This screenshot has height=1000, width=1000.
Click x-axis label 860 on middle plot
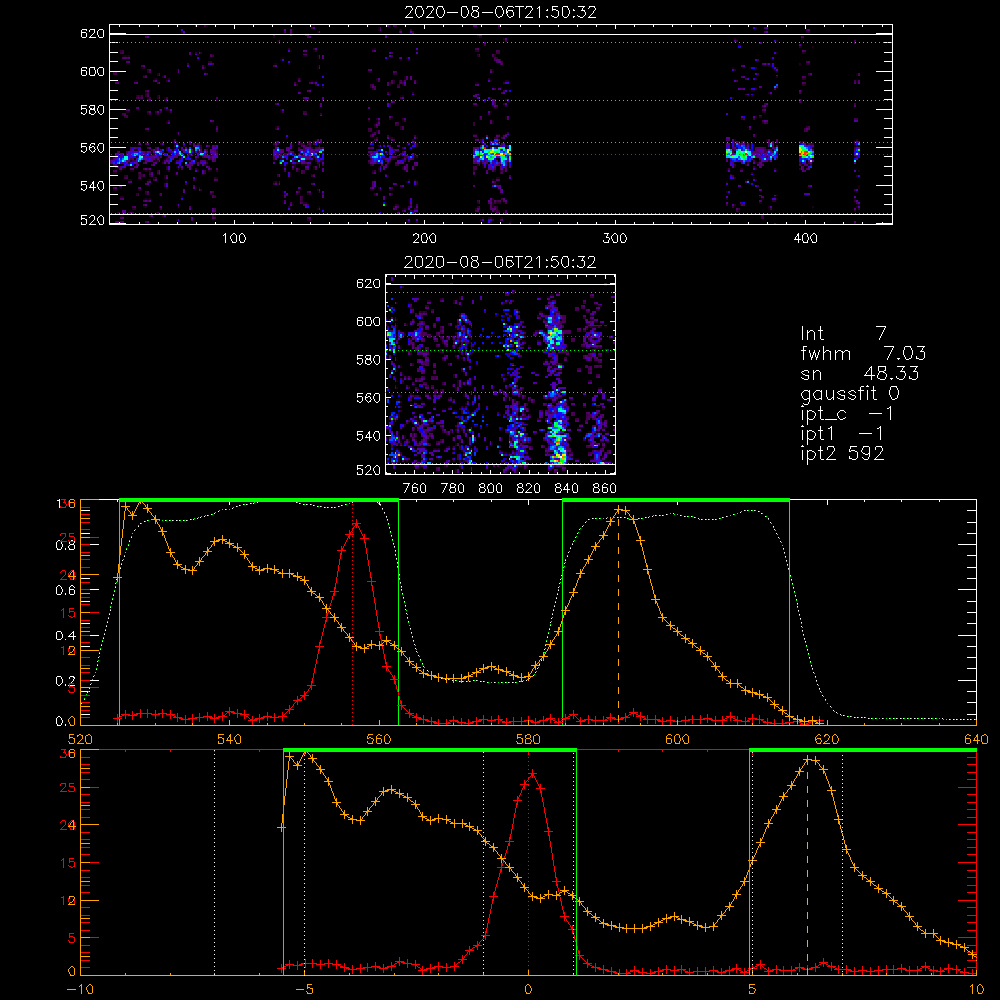[605, 489]
